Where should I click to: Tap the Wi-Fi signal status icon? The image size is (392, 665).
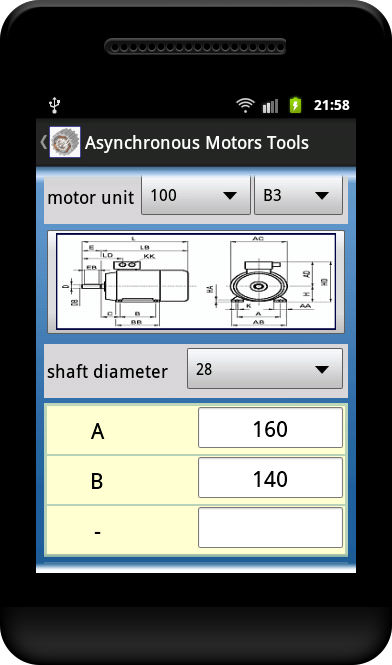point(245,105)
